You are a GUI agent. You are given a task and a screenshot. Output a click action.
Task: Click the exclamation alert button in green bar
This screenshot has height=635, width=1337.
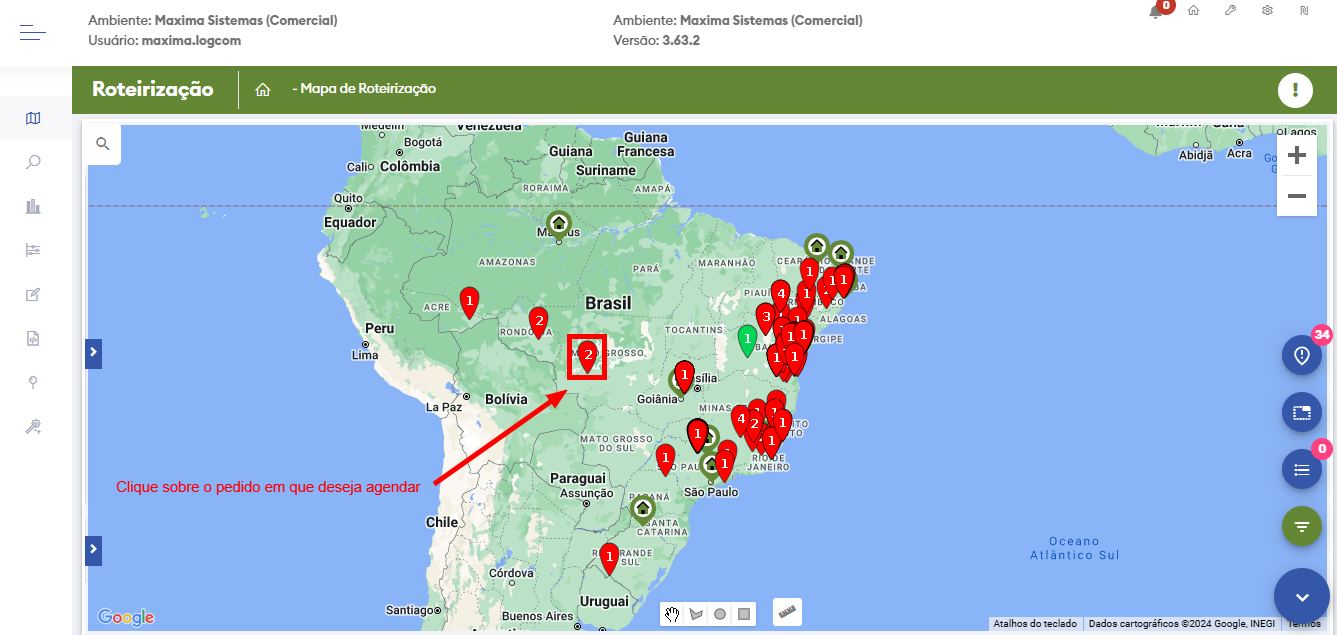pyautogui.click(x=1295, y=90)
